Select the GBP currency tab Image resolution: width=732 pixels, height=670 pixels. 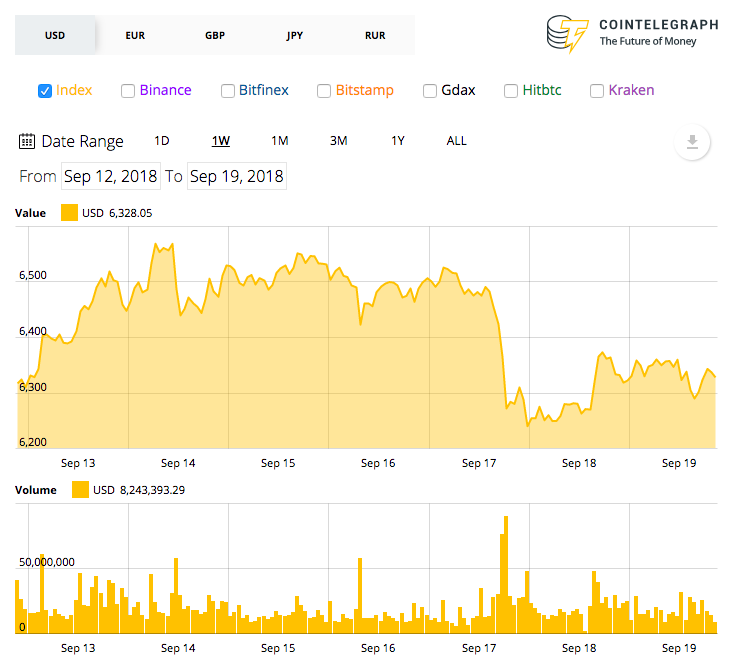[x=215, y=35]
